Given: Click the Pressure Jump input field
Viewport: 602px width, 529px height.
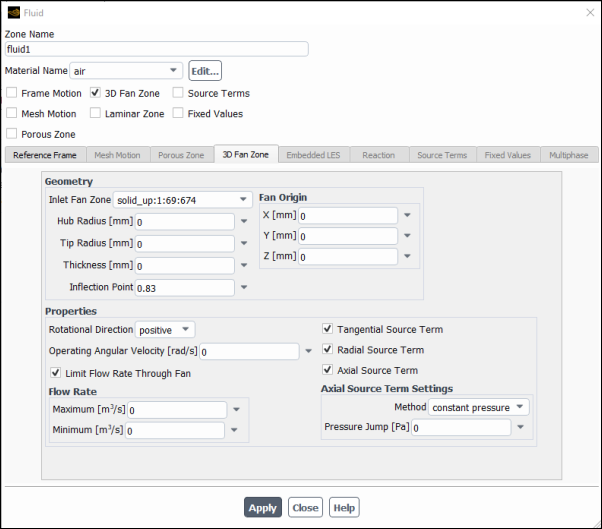Looking at the screenshot, I should pyautogui.click(x=461, y=427).
